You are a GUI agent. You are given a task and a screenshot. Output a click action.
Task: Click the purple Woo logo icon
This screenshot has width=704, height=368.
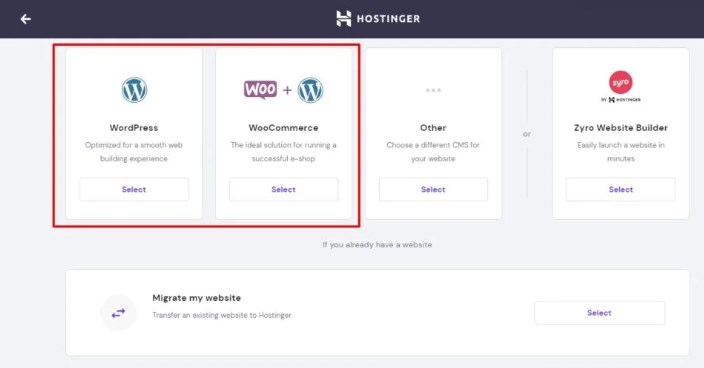tap(260, 90)
